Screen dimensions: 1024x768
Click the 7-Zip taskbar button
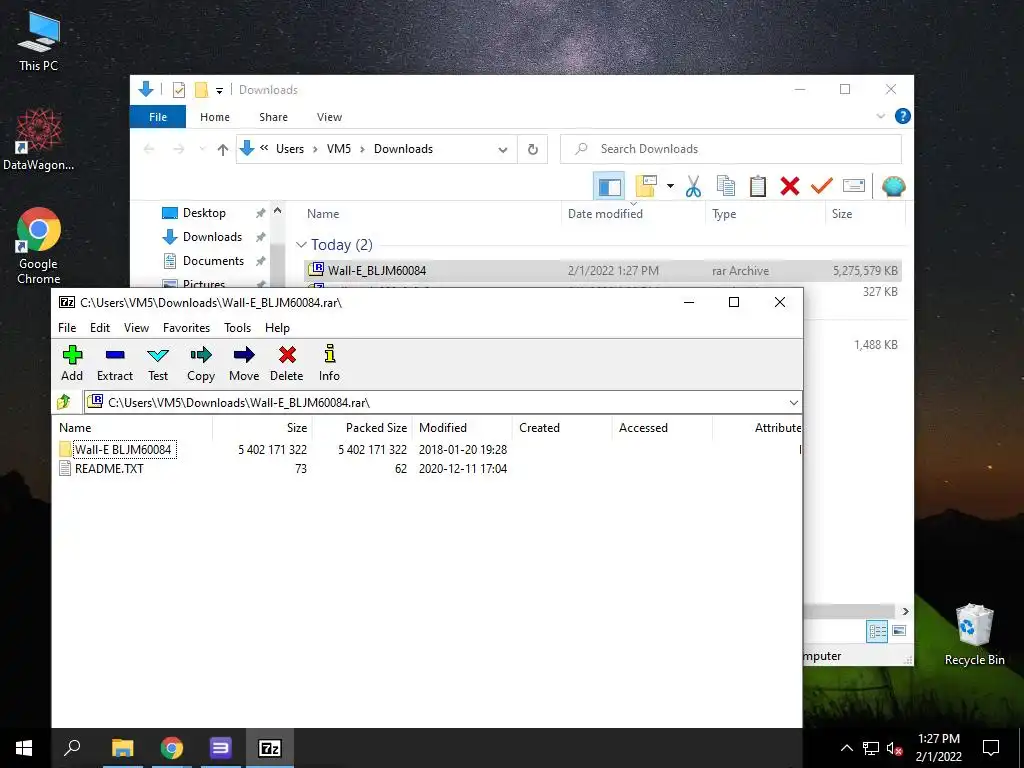(270, 748)
